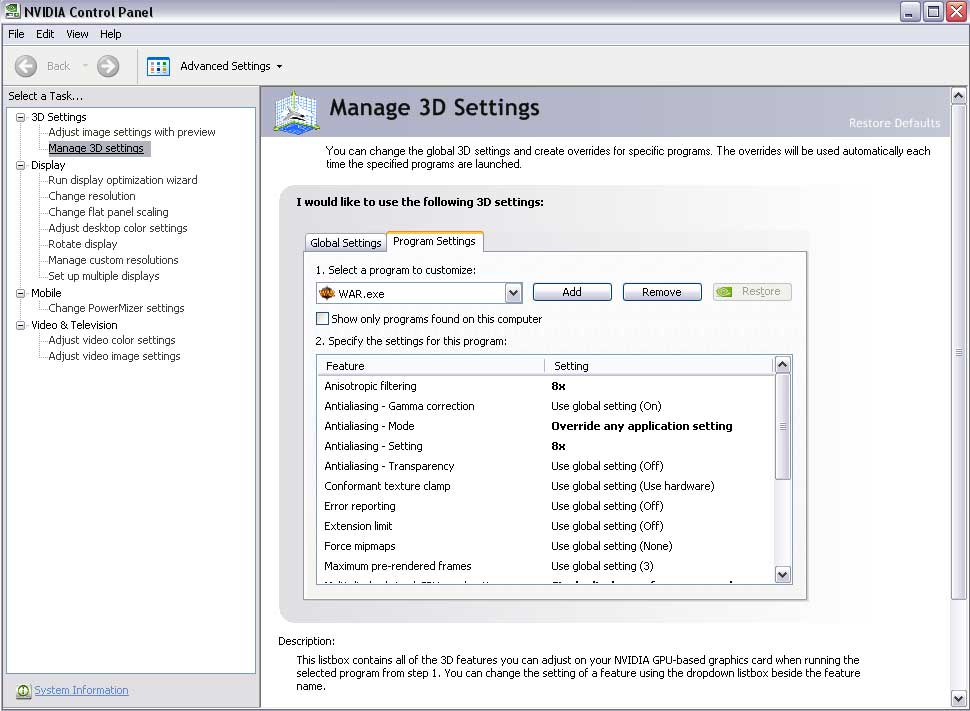This screenshot has width=970, height=711.
Task: Collapse the 3D Settings tree node
Action: (20, 117)
